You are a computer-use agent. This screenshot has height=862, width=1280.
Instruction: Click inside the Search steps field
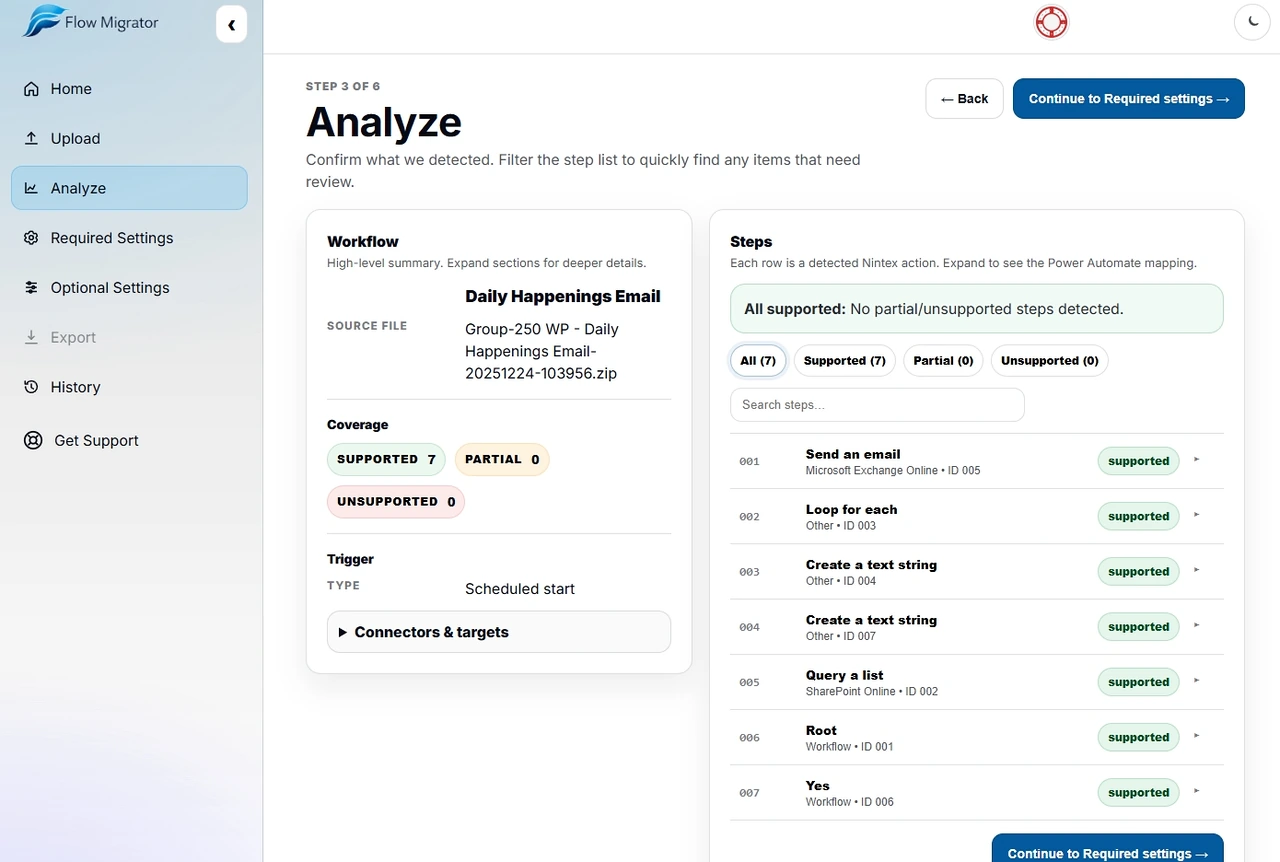pos(876,404)
